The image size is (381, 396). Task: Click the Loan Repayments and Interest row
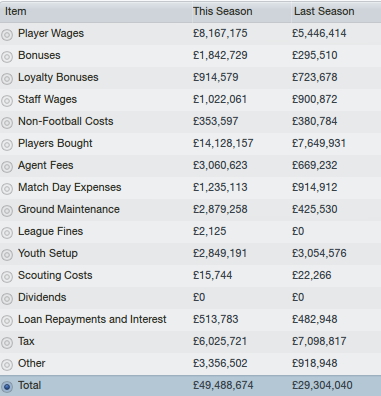pos(190,320)
